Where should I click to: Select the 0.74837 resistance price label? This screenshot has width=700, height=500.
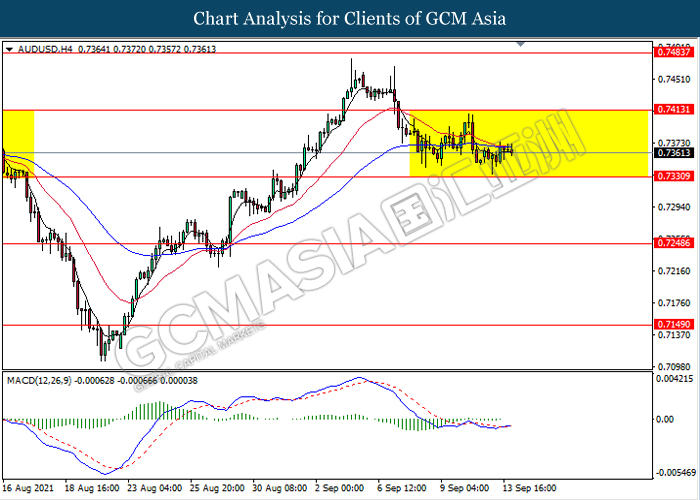[x=673, y=52]
